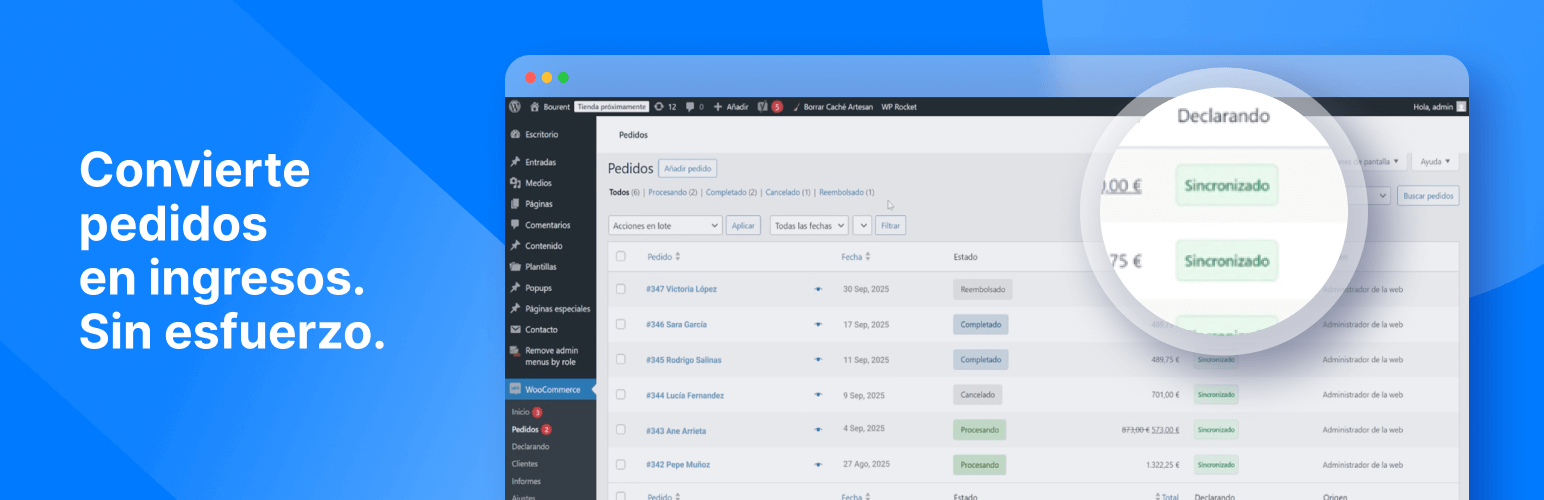1544x500 pixels.
Task: Sort by Fecha column header
Action: (855, 257)
